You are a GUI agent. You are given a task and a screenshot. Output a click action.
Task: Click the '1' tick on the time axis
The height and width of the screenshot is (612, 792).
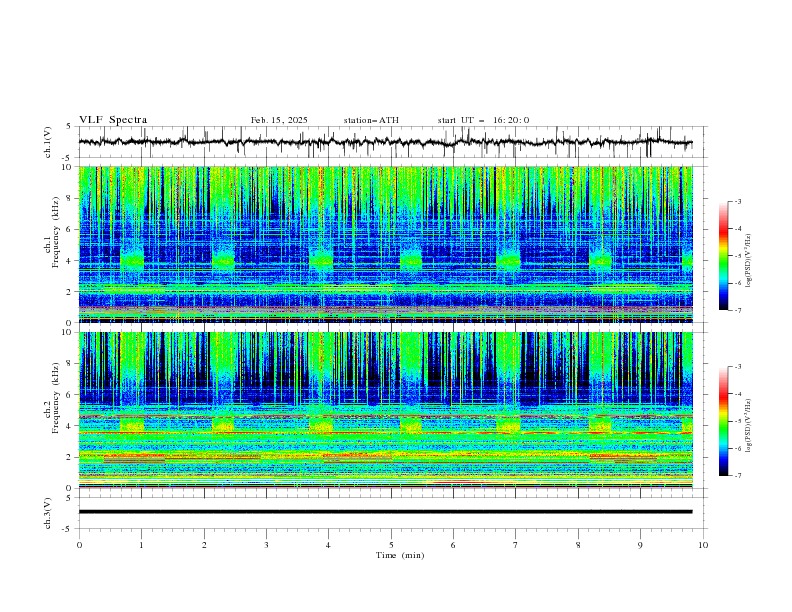[141, 545]
